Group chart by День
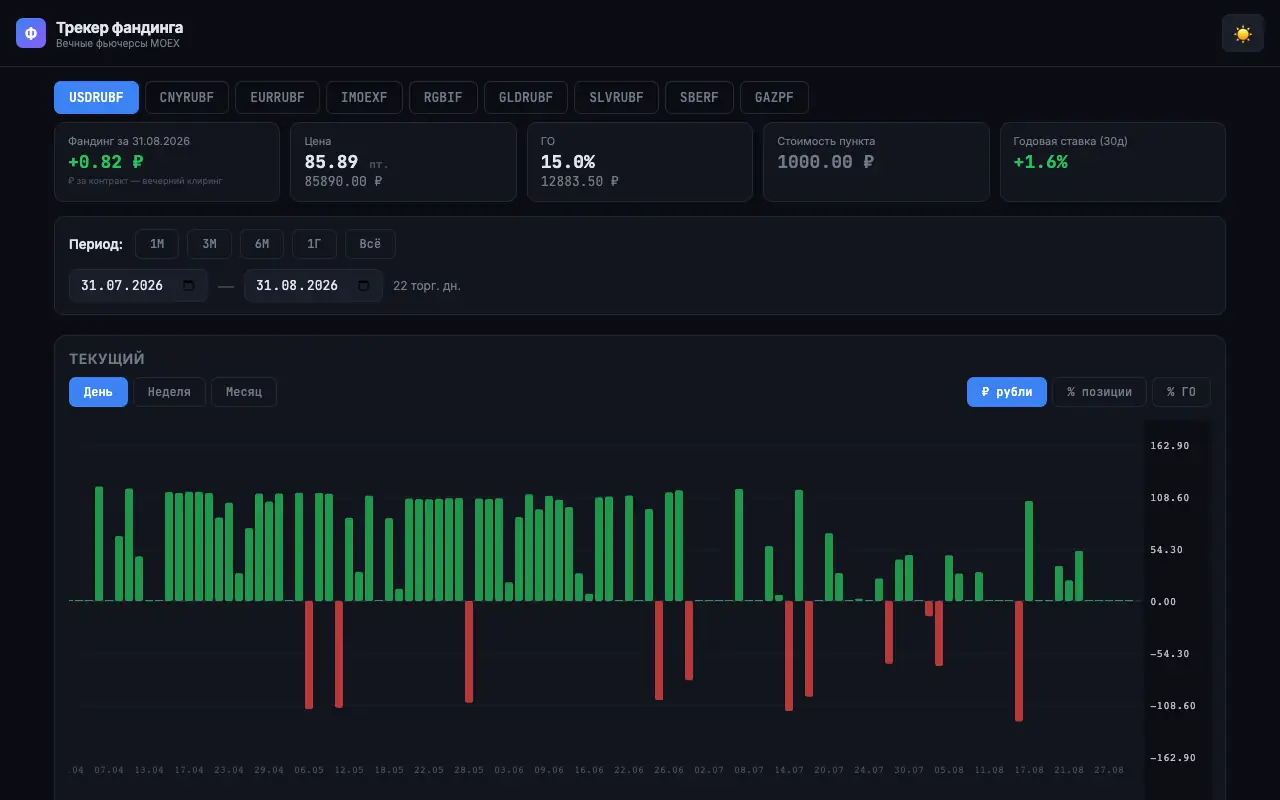 click(x=98, y=392)
